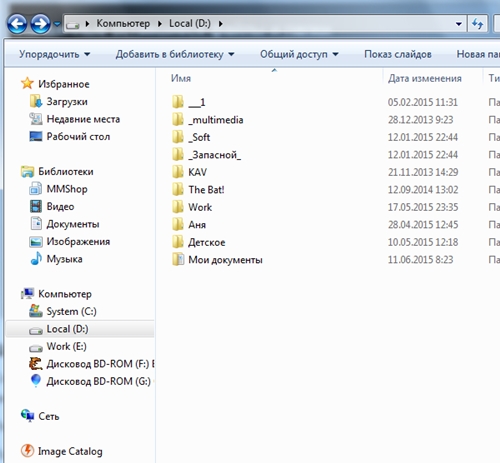
Task: Open the Общий доступ menu
Action: [299, 54]
